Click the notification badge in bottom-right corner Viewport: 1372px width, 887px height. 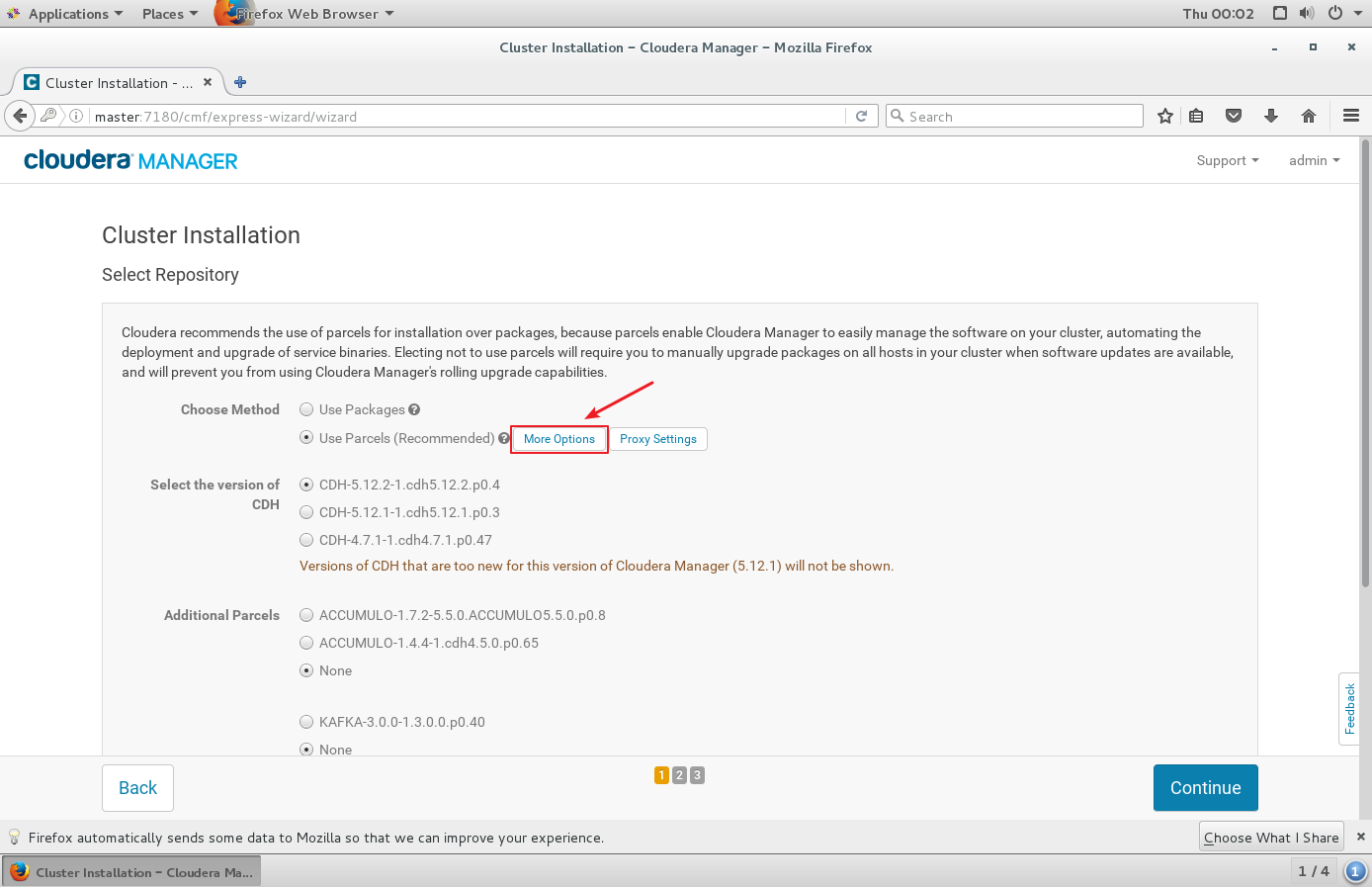[1356, 871]
